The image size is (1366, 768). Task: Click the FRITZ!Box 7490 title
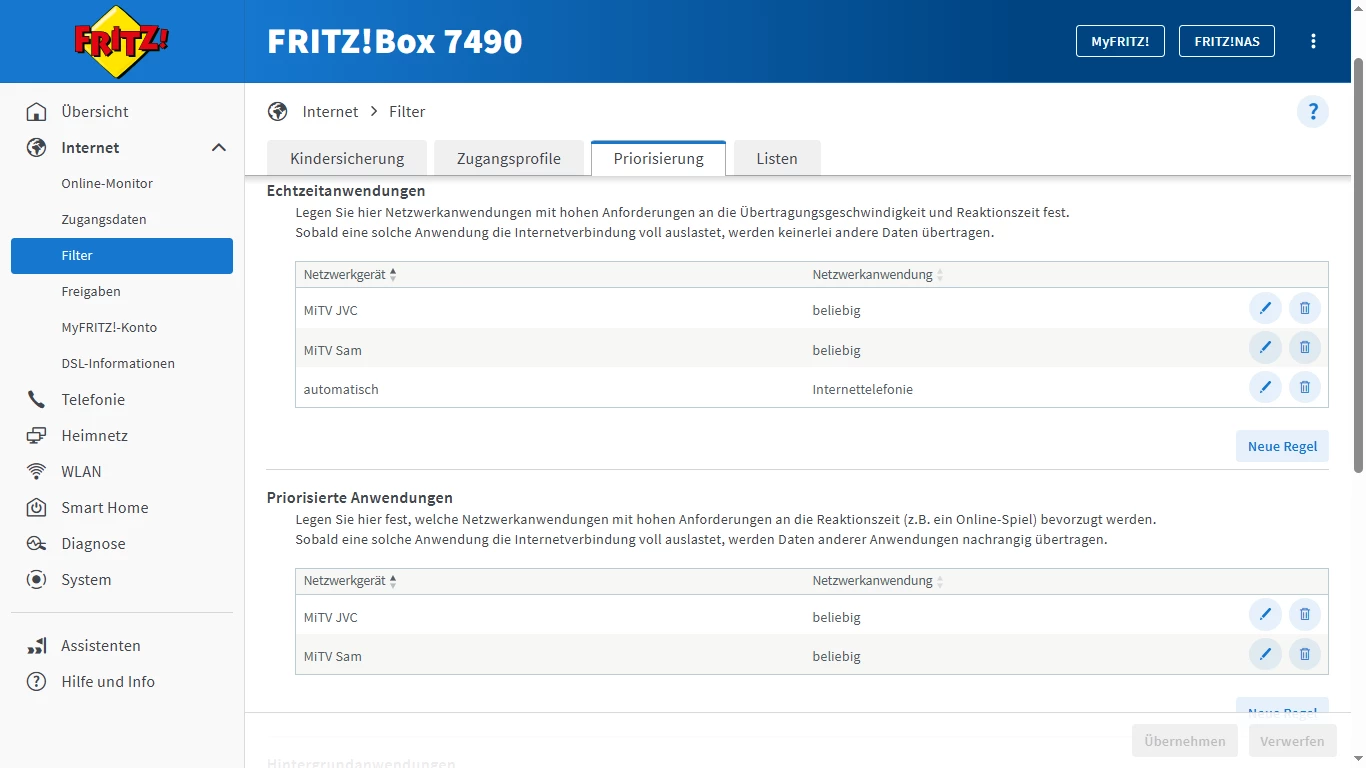click(395, 41)
